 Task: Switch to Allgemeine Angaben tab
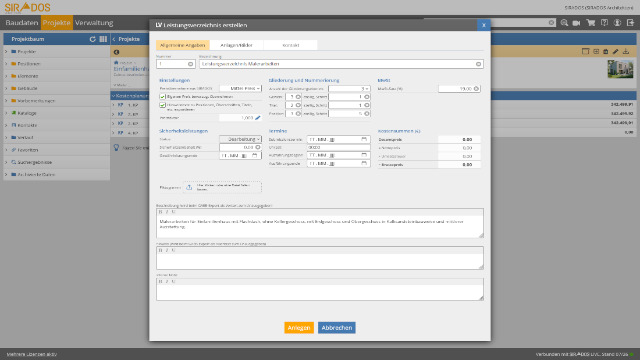[182, 45]
